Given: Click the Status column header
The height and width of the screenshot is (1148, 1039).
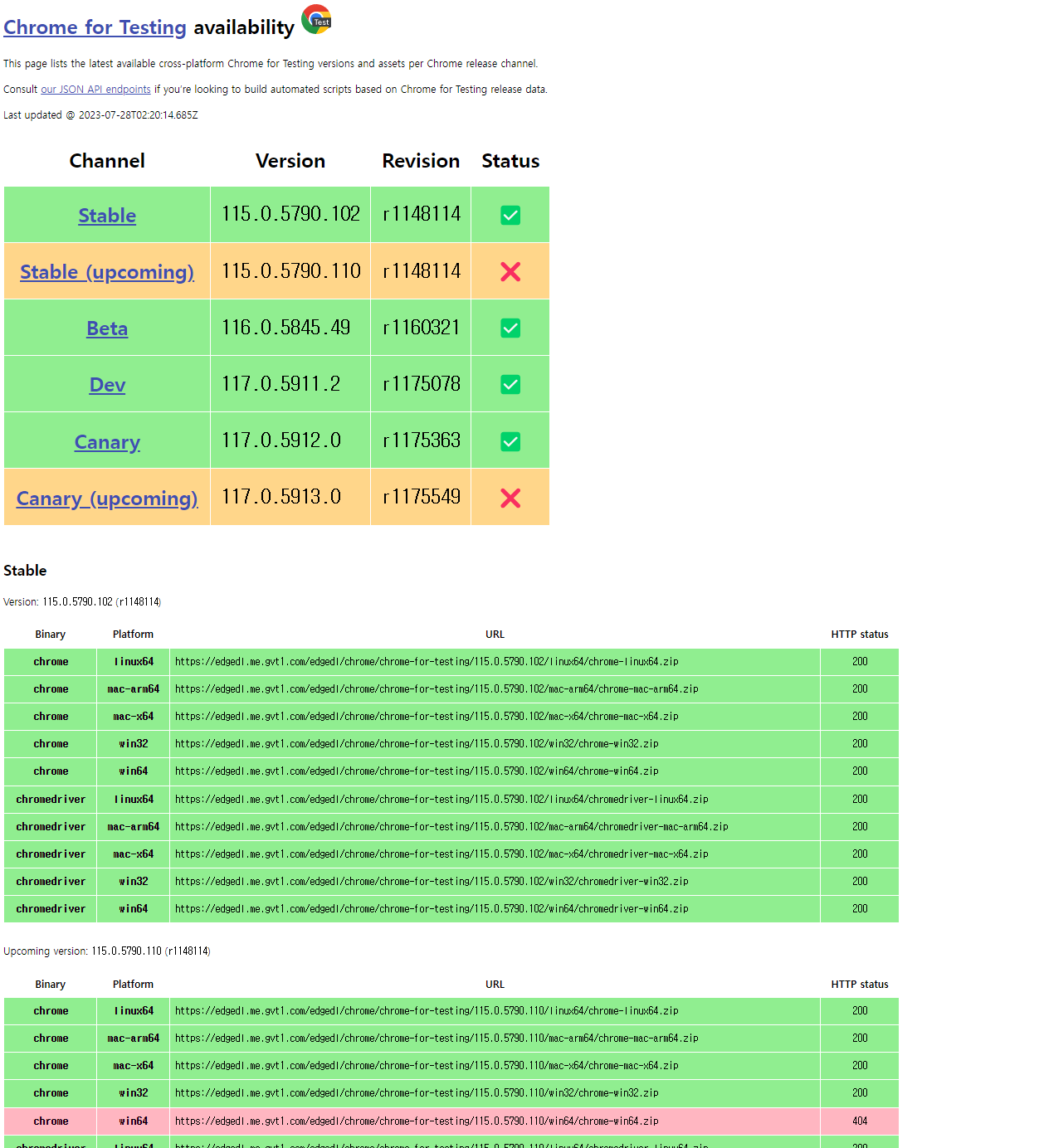Looking at the screenshot, I should tap(510, 161).
